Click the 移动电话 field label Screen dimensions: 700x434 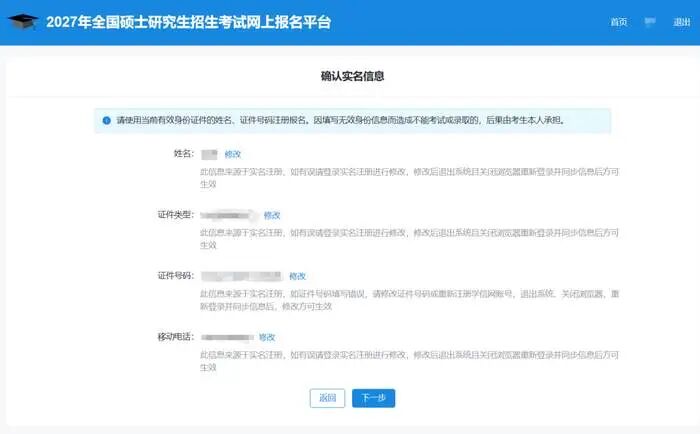(175, 337)
